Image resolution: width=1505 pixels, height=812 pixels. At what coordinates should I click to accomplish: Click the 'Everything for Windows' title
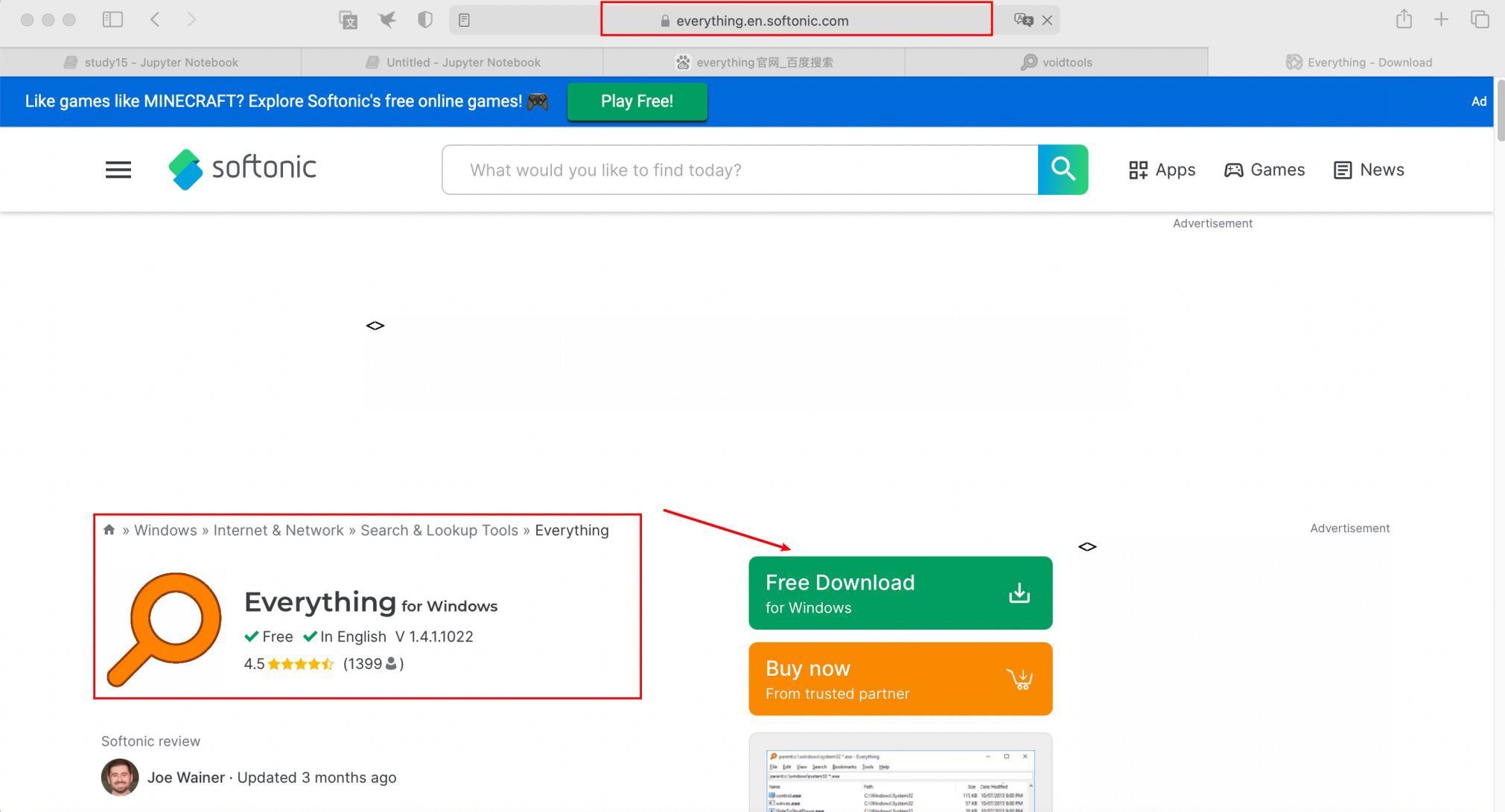pyautogui.click(x=371, y=601)
